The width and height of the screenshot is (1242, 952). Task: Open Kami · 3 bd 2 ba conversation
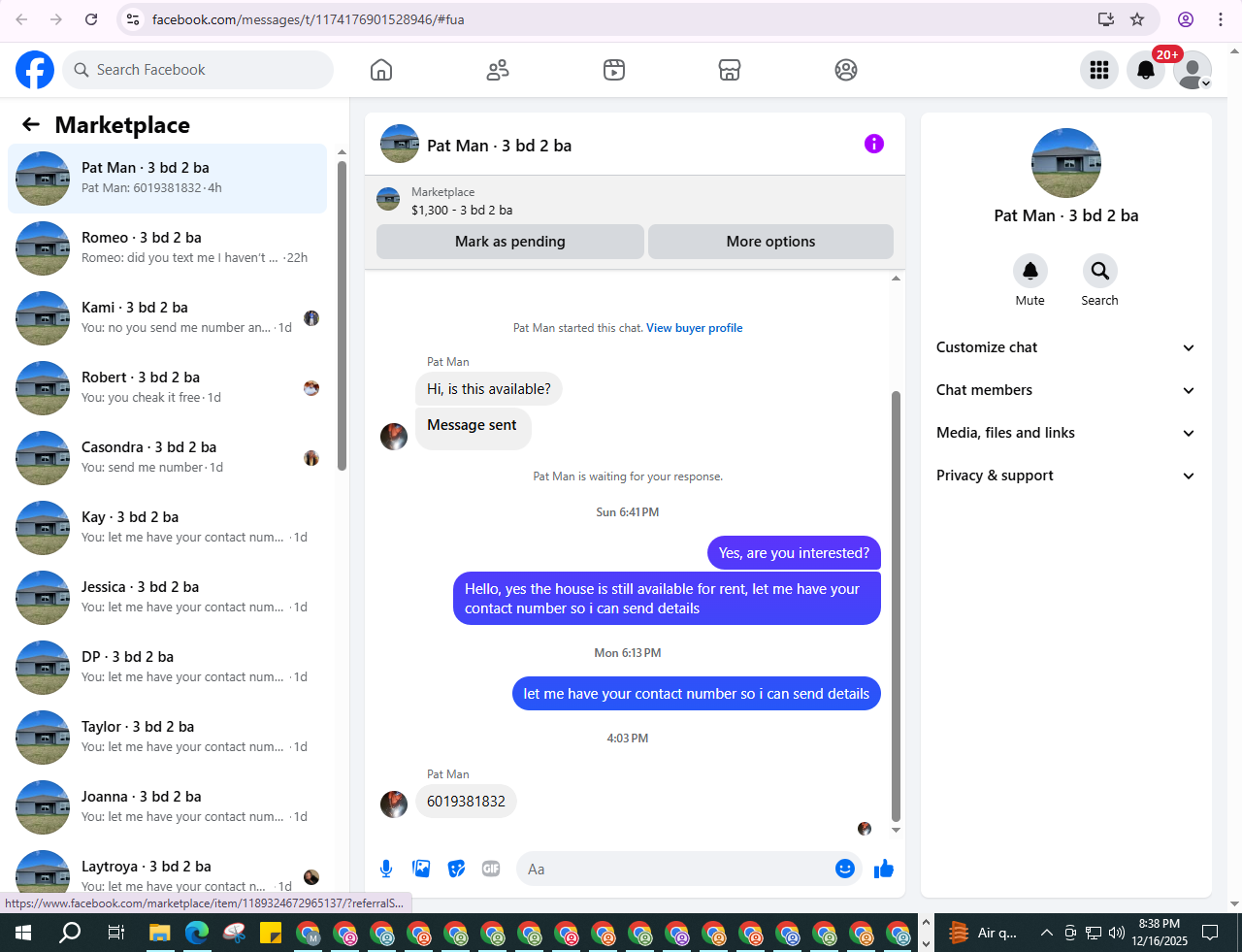pyautogui.click(x=167, y=318)
